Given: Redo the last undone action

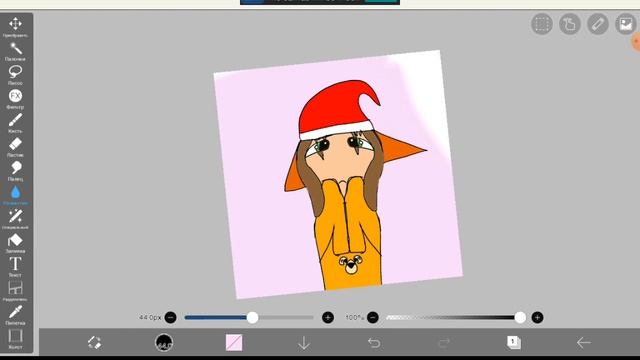Looking at the screenshot, I should pos(444,343).
